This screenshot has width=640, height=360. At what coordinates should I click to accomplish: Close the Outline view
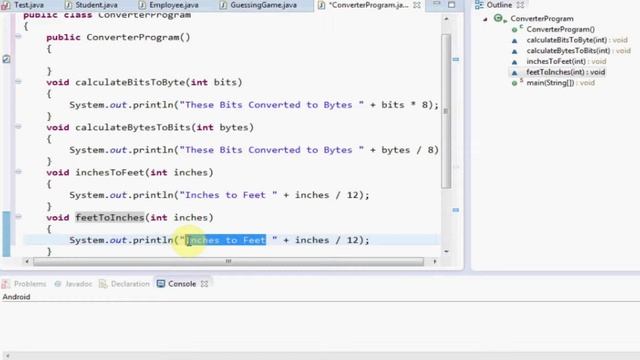point(520,5)
